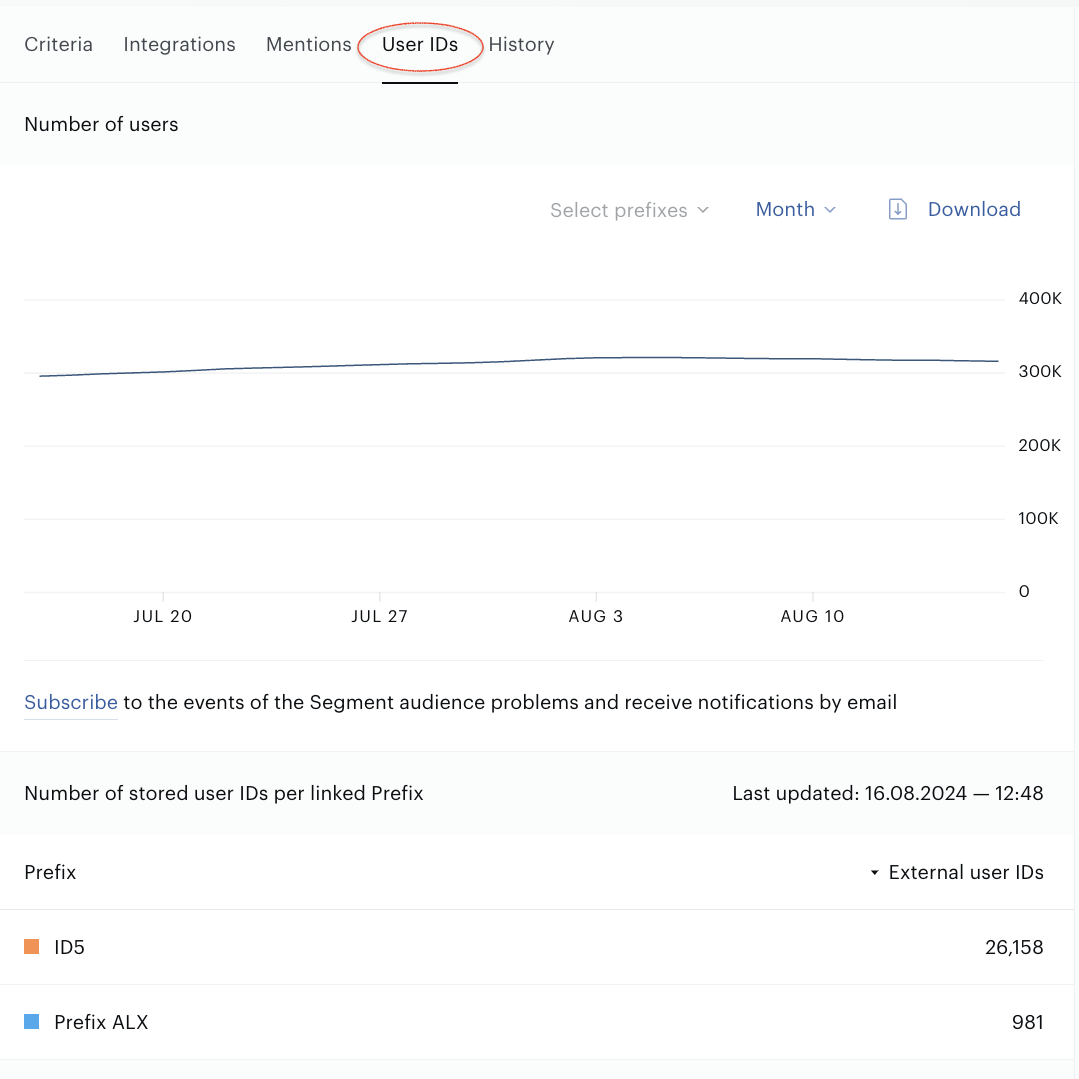The height and width of the screenshot is (1079, 1079).
Task: Expand the Select prefixes dropdown
Action: (629, 210)
